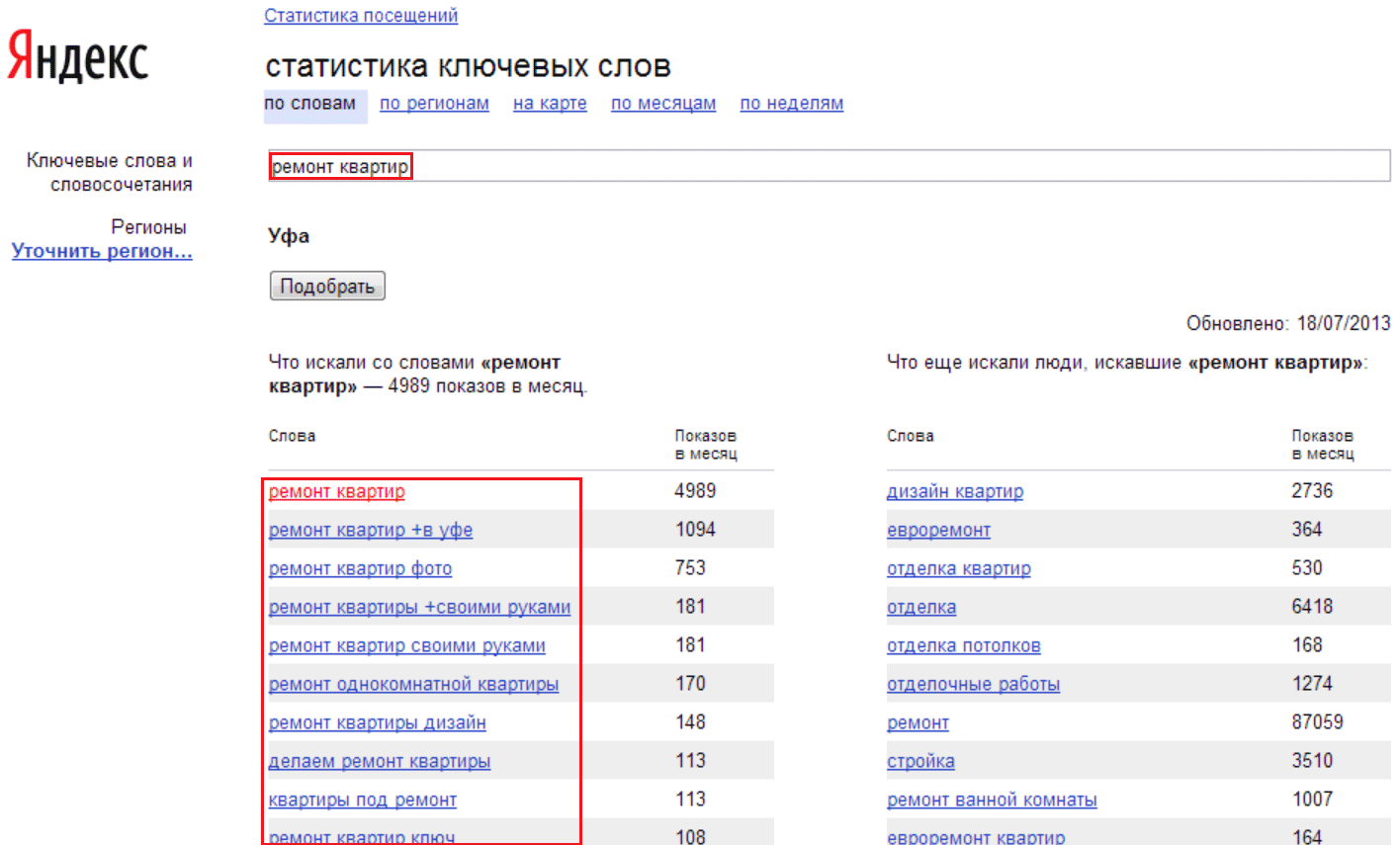
Task: Select the 87059 impressions value
Action: 1317,722
